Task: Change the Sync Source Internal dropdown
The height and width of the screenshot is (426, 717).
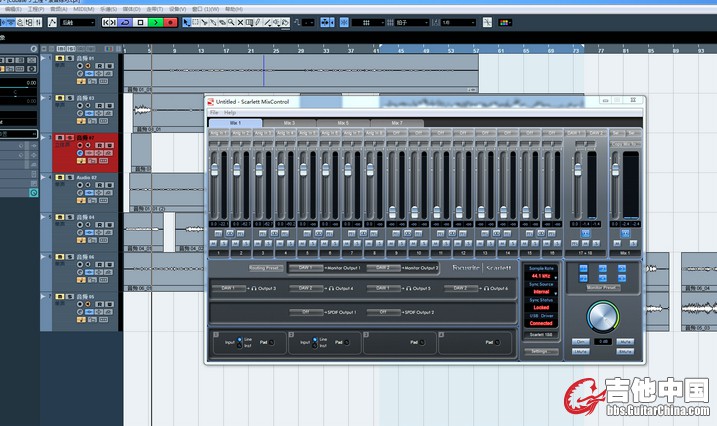Action: click(541, 292)
